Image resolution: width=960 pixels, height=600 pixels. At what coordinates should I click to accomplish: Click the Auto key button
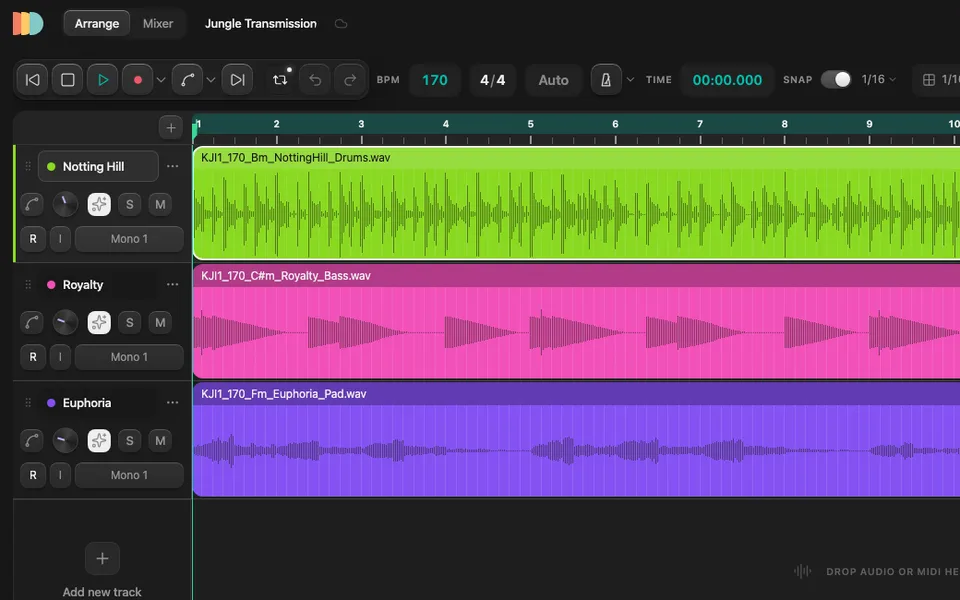[x=553, y=80]
